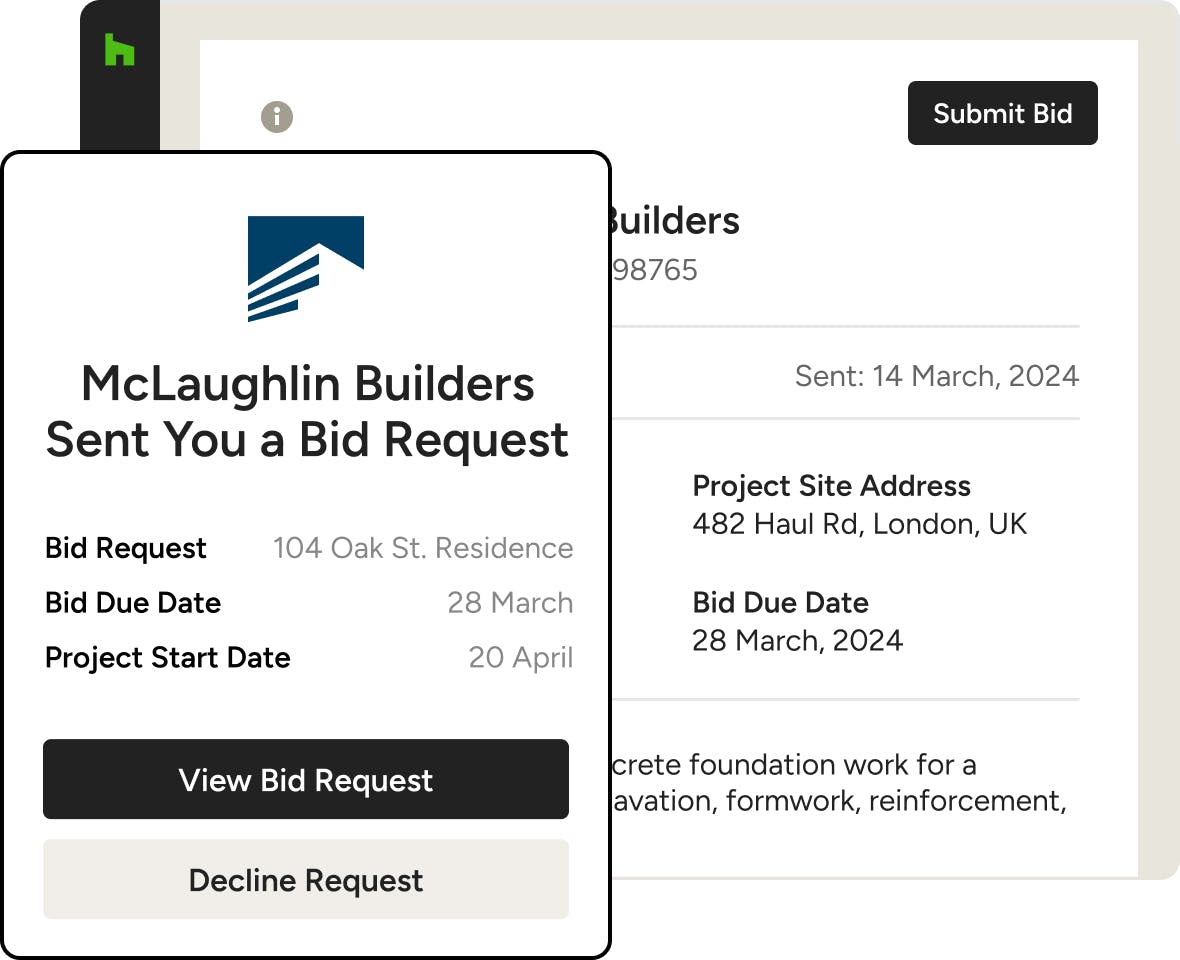
Task: Decline the request using Decline Request
Action: [306, 880]
